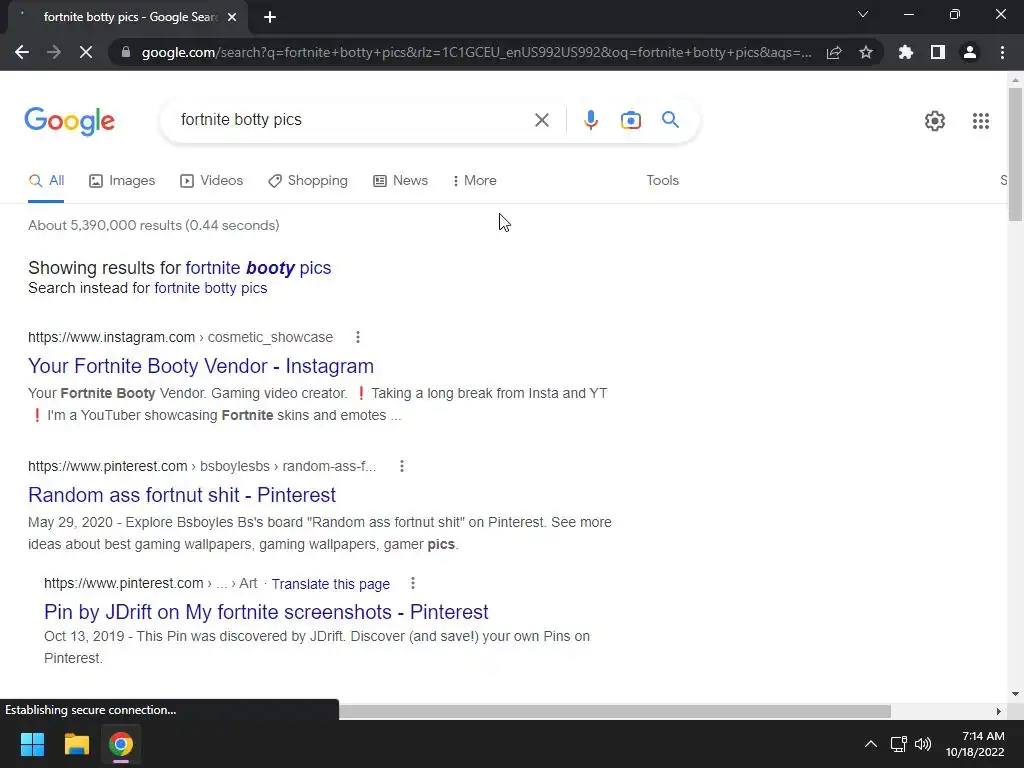Click the instagram.com cosmetic_showcase URL text
Screen dimensions: 1024x768
[180, 337]
